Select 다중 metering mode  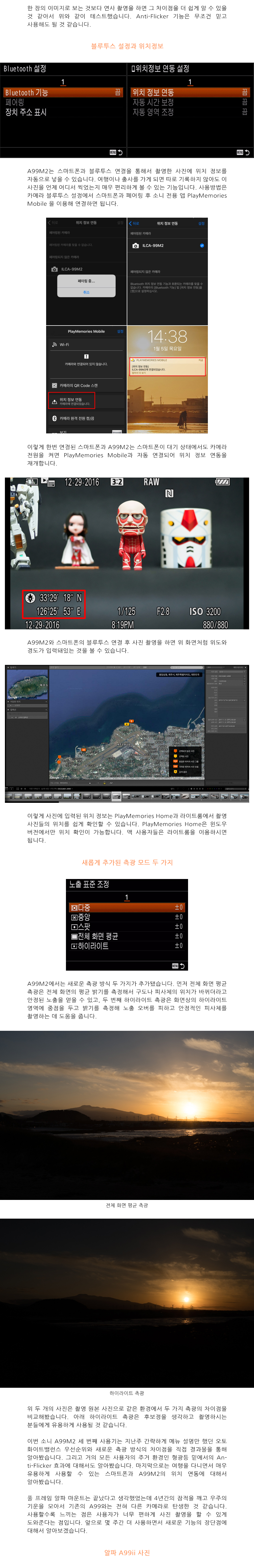tap(127, 907)
